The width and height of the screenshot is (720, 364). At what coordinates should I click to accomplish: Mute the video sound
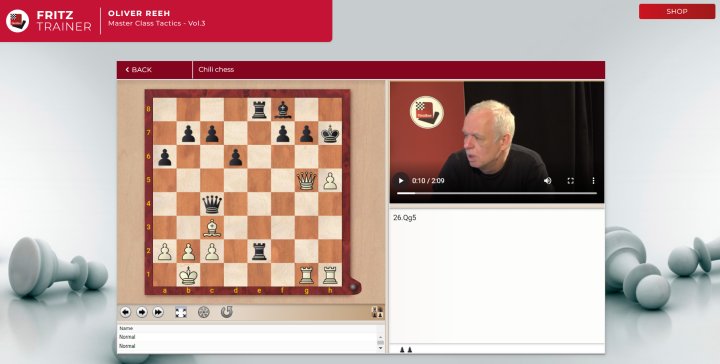click(547, 181)
